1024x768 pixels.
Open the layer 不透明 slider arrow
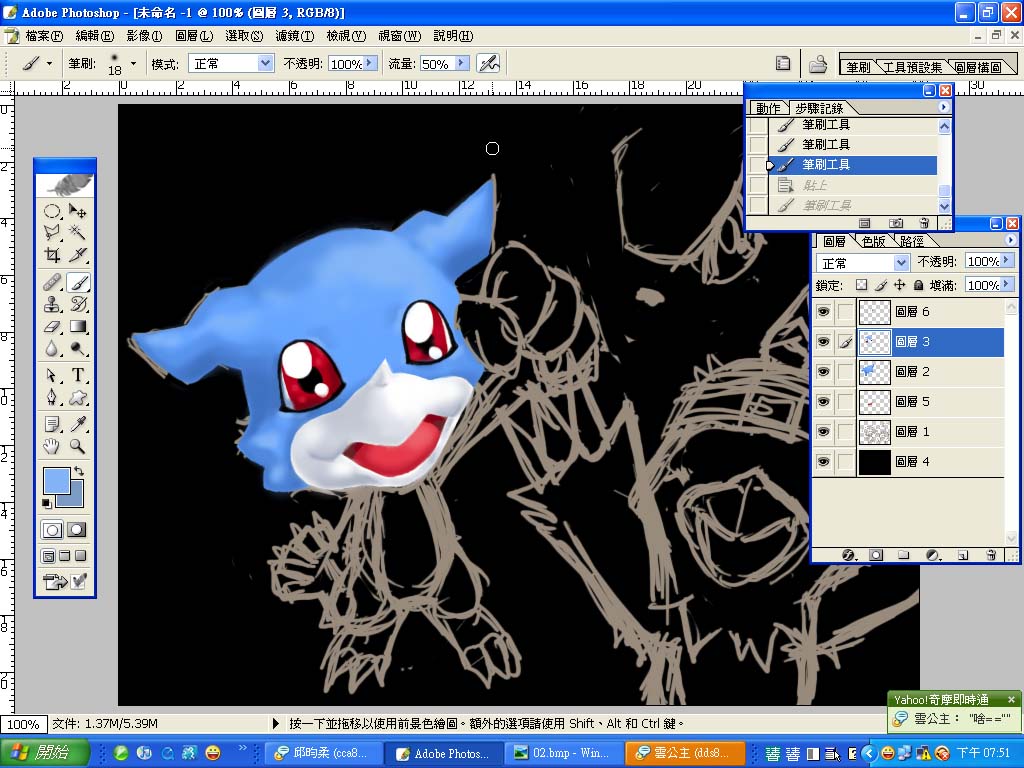coord(1006,261)
